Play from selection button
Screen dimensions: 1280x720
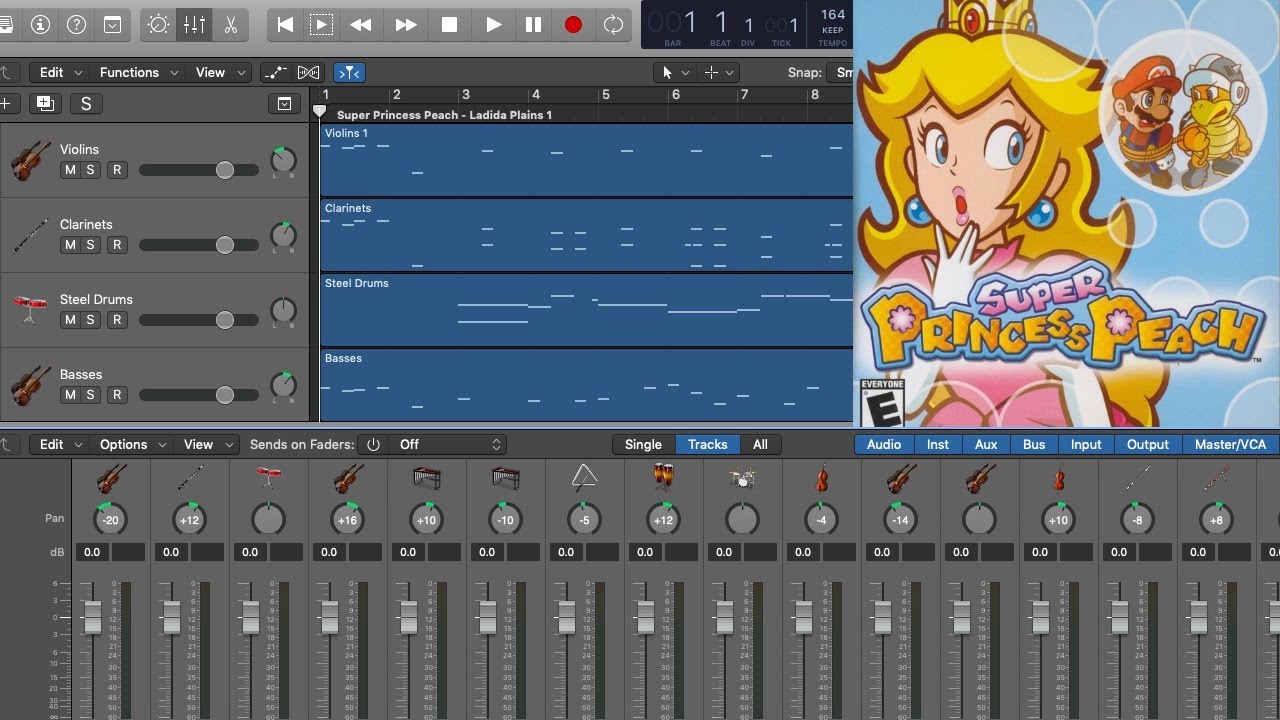point(321,25)
